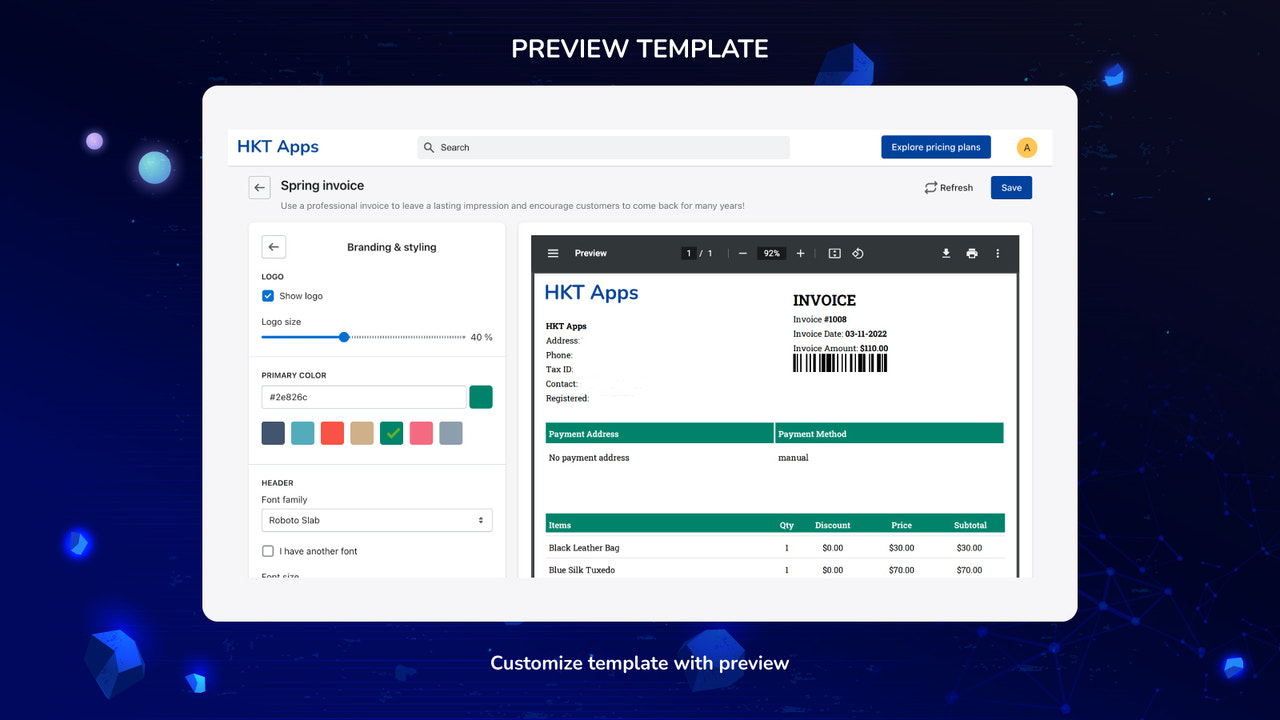
Task: Print the invoice preview
Action: coord(972,253)
